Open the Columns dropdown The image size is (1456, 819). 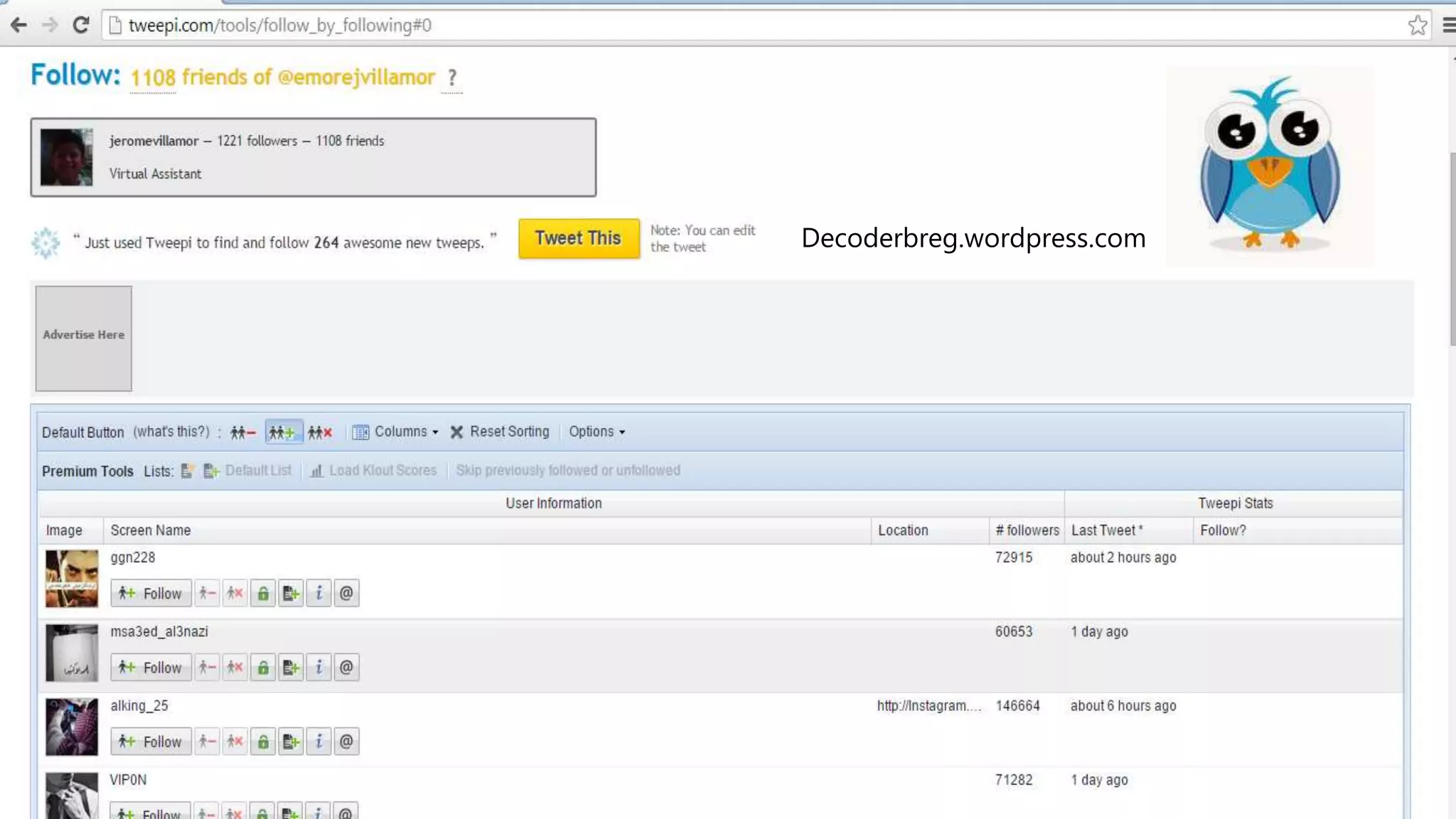tap(396, 432)
